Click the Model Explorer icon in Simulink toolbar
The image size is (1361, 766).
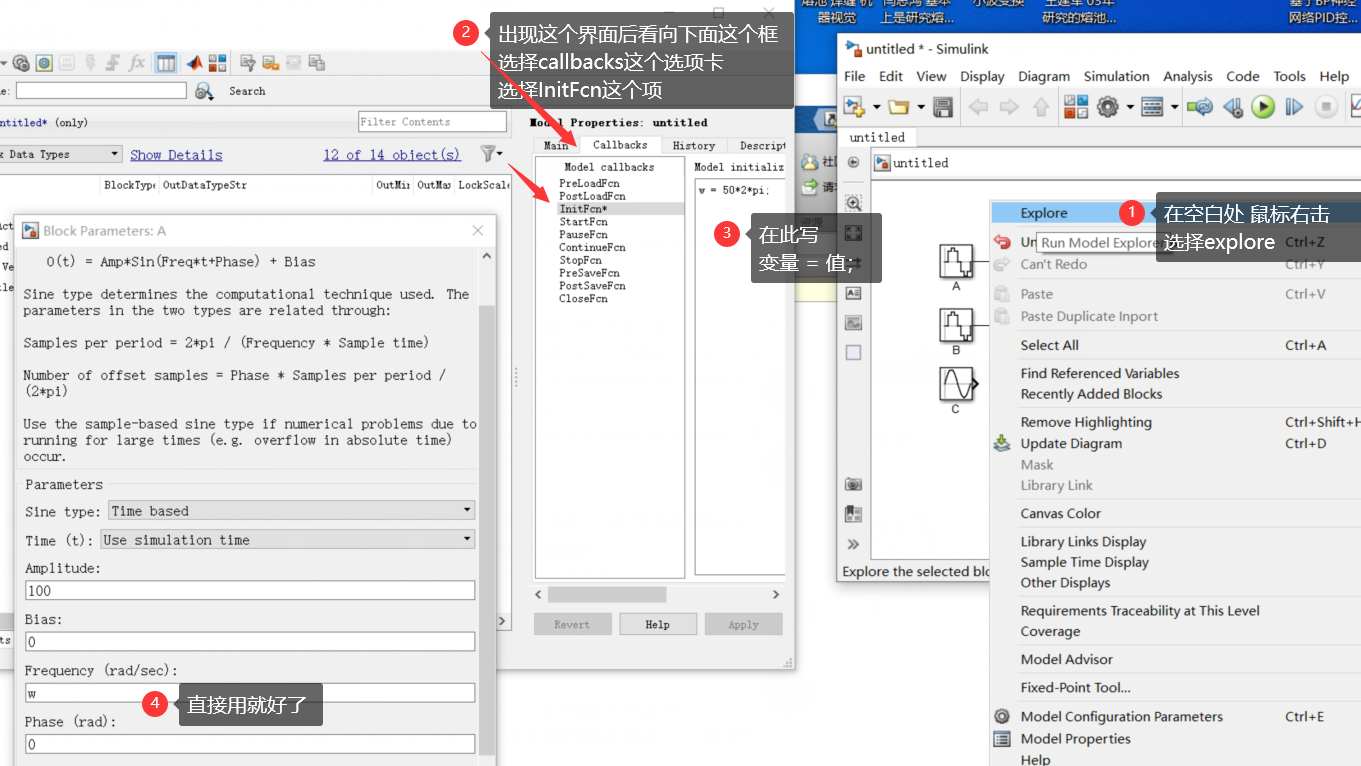1152,106
